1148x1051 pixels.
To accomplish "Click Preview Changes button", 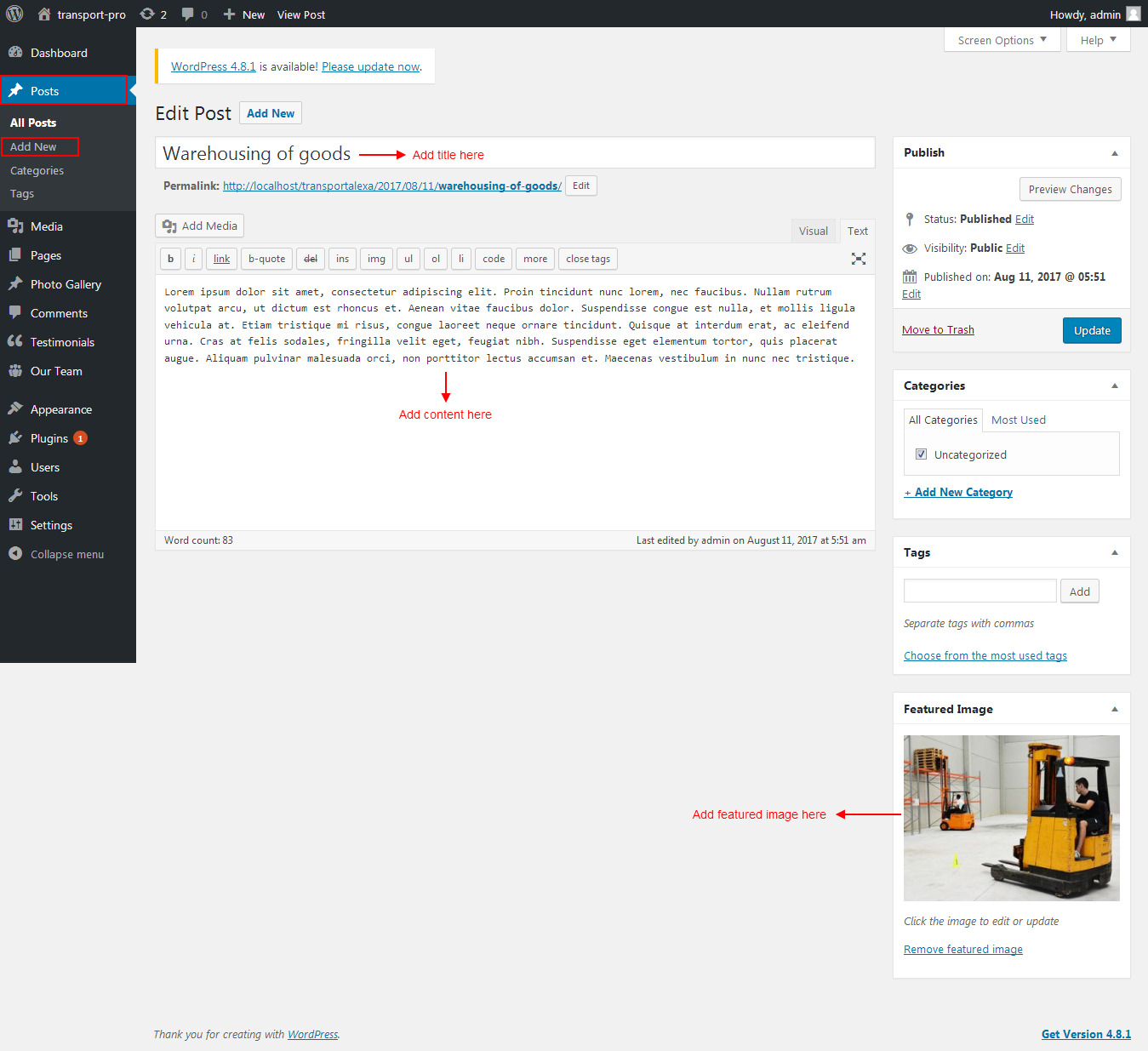I will click(x=1070, y=189).
